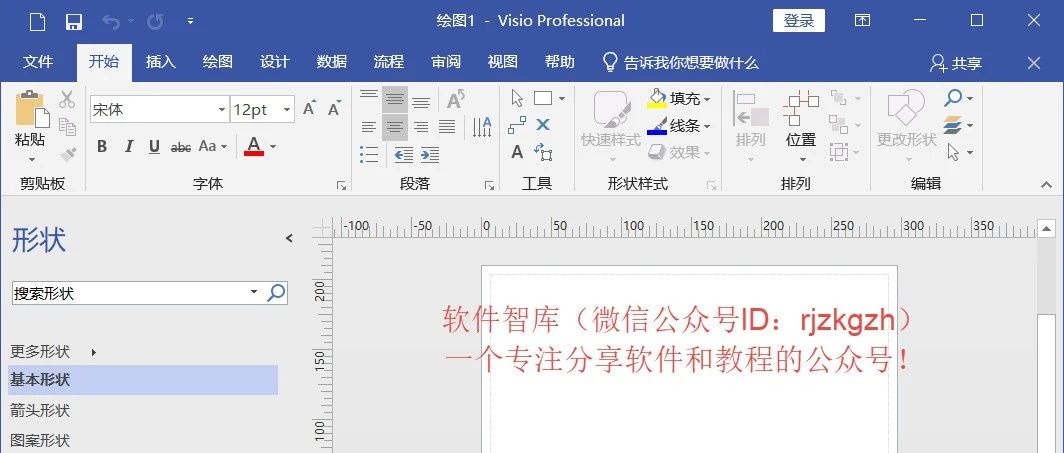Apply the red font color A
1064x453 pixels.
(254, 146)
